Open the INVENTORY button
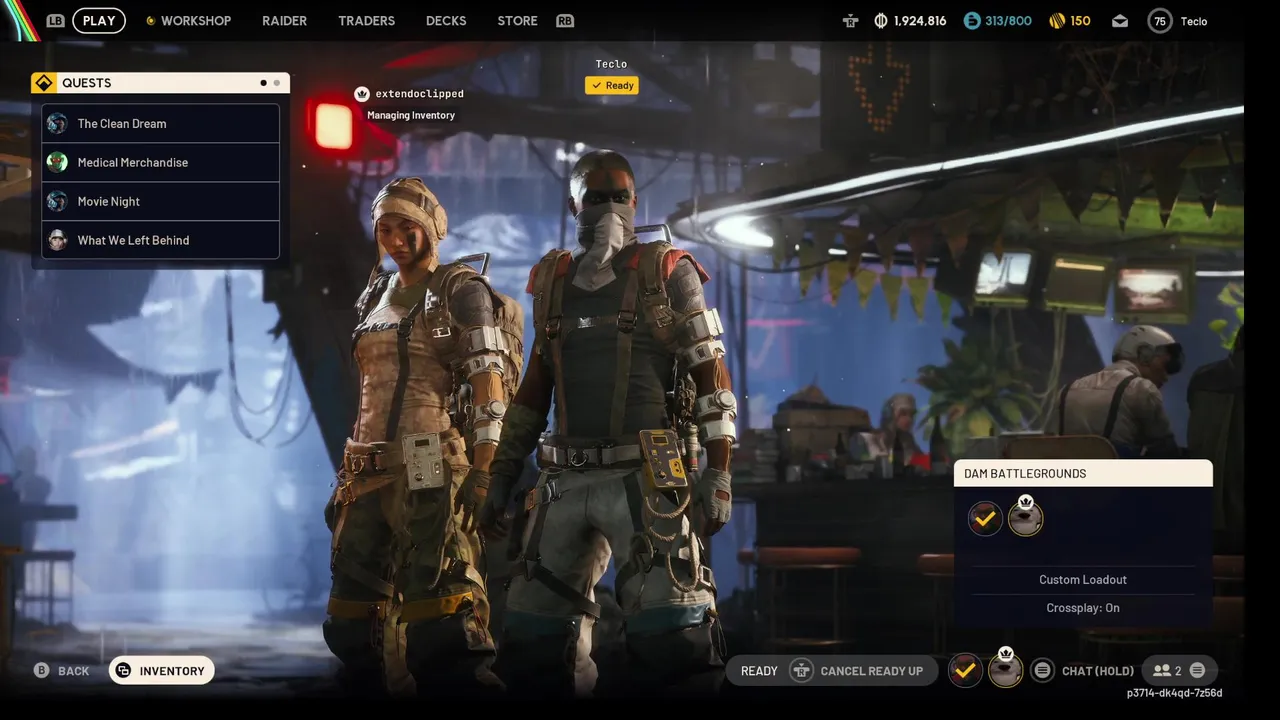Screen dimensions: 1280x720 [161, 671]
